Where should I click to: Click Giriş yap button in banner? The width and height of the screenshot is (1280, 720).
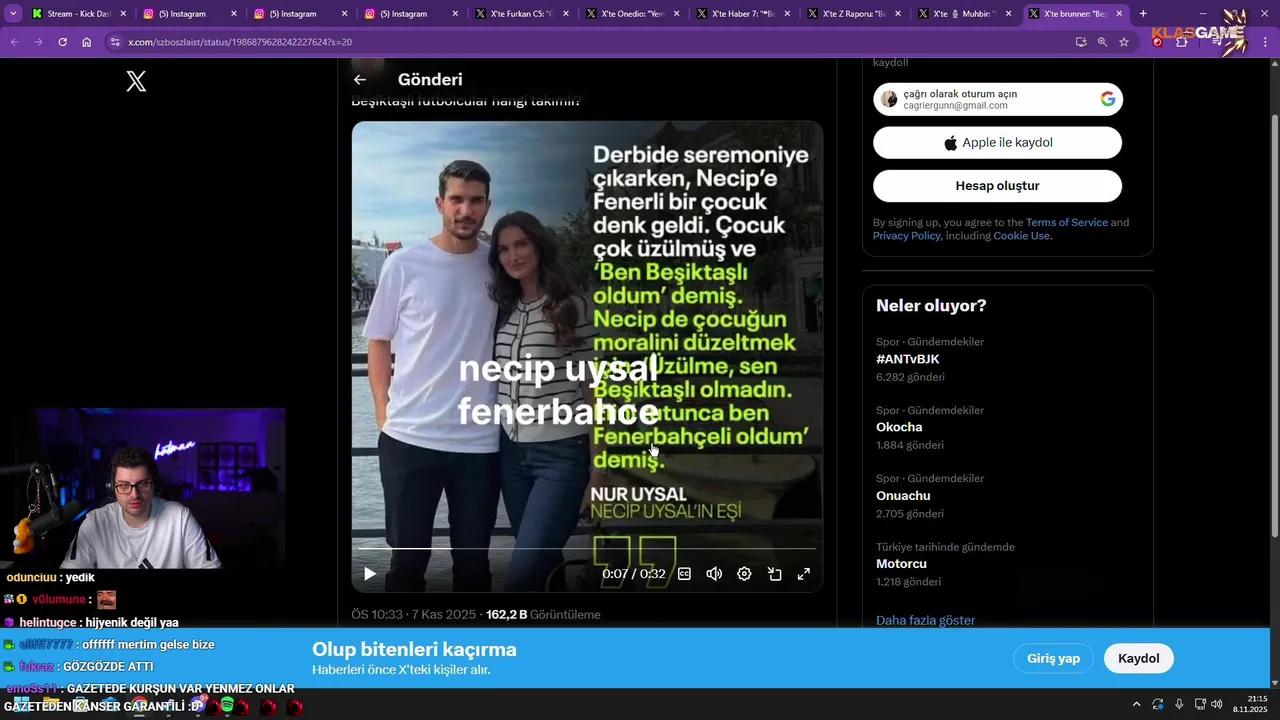pos(1054,658)
